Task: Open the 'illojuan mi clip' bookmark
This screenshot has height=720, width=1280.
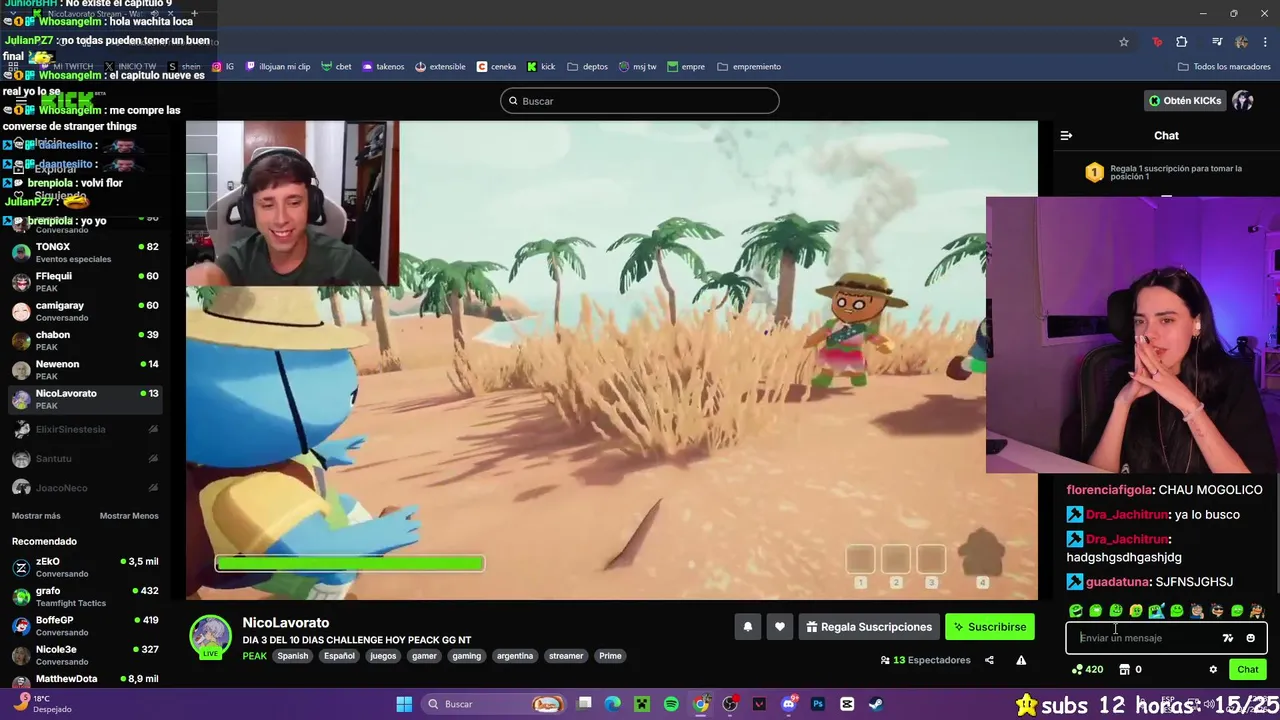Action: coord(278,67)
